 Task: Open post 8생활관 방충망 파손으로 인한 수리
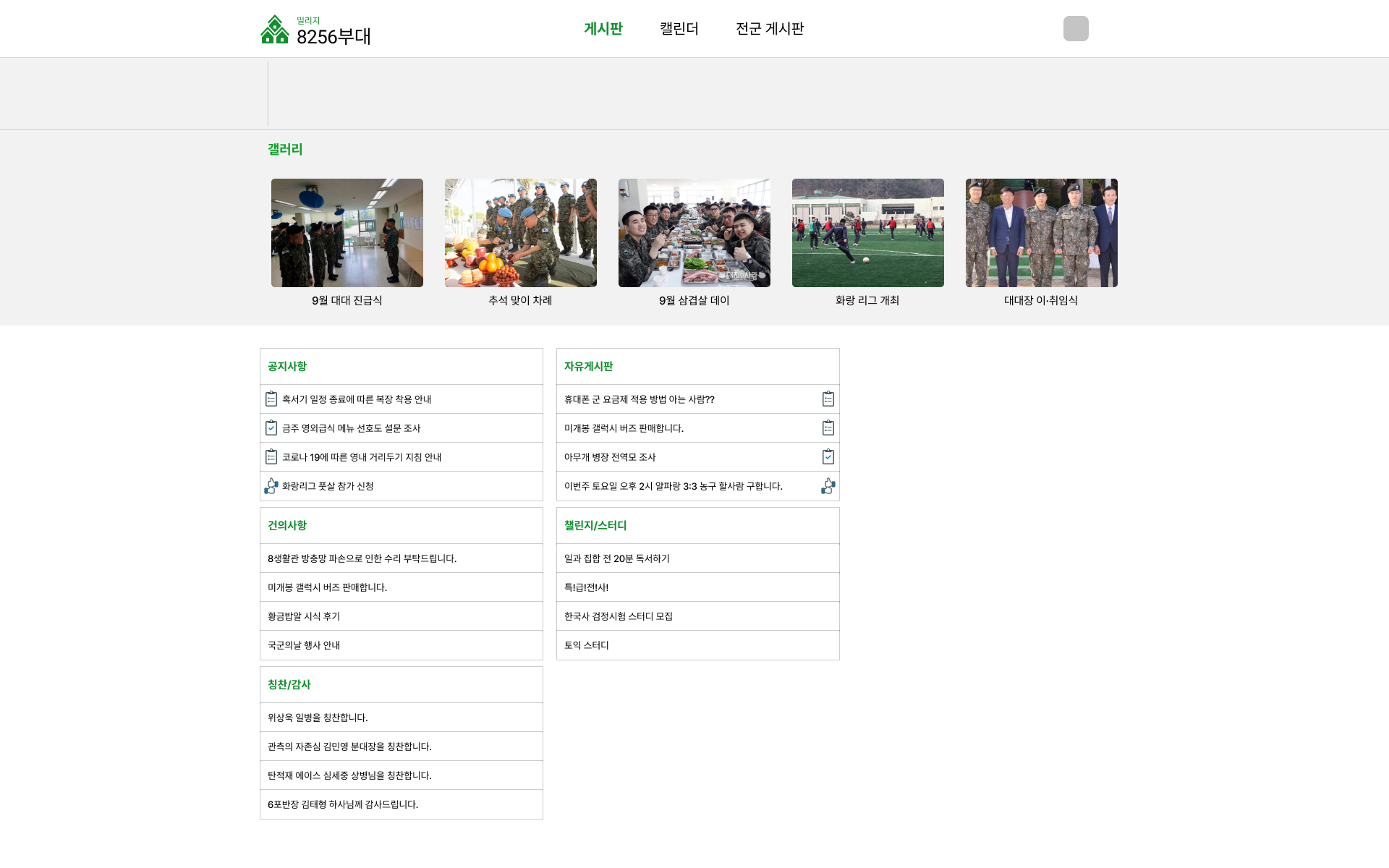(x=362, y=558)
